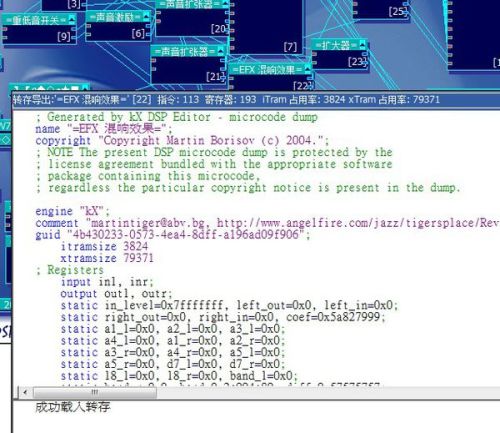Click the arrow icon on 声音激励 module
Viewport: 500px width, 433px height.
146,16
